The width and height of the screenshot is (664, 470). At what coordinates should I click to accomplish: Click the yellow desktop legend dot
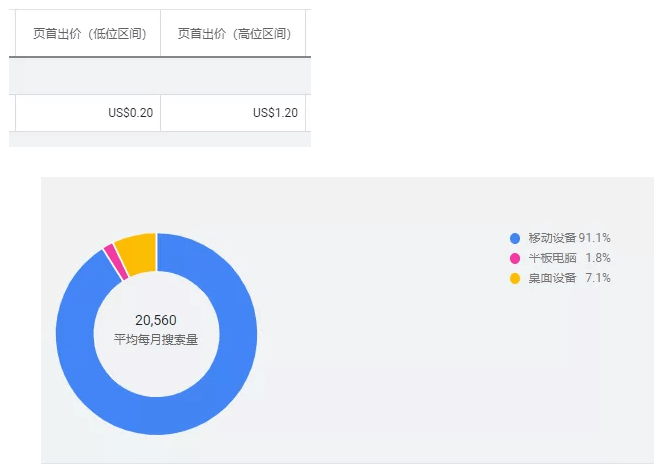click(x=515, y=278)
